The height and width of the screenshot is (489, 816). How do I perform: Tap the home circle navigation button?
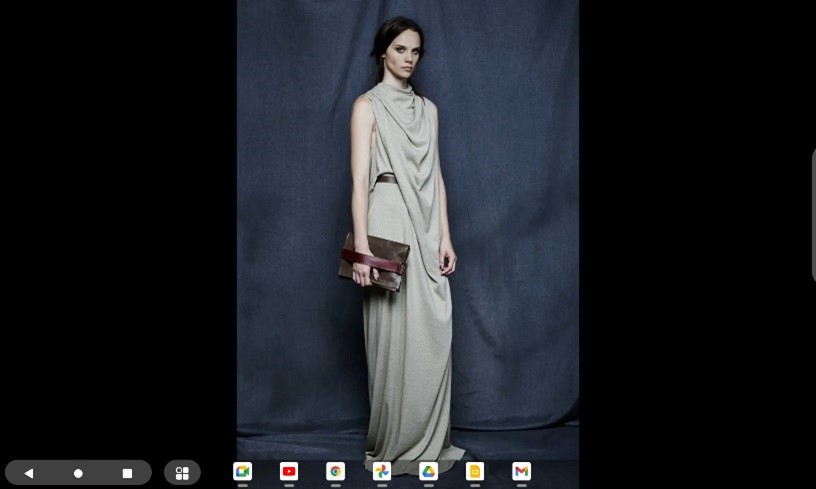[x=78, y=473]
